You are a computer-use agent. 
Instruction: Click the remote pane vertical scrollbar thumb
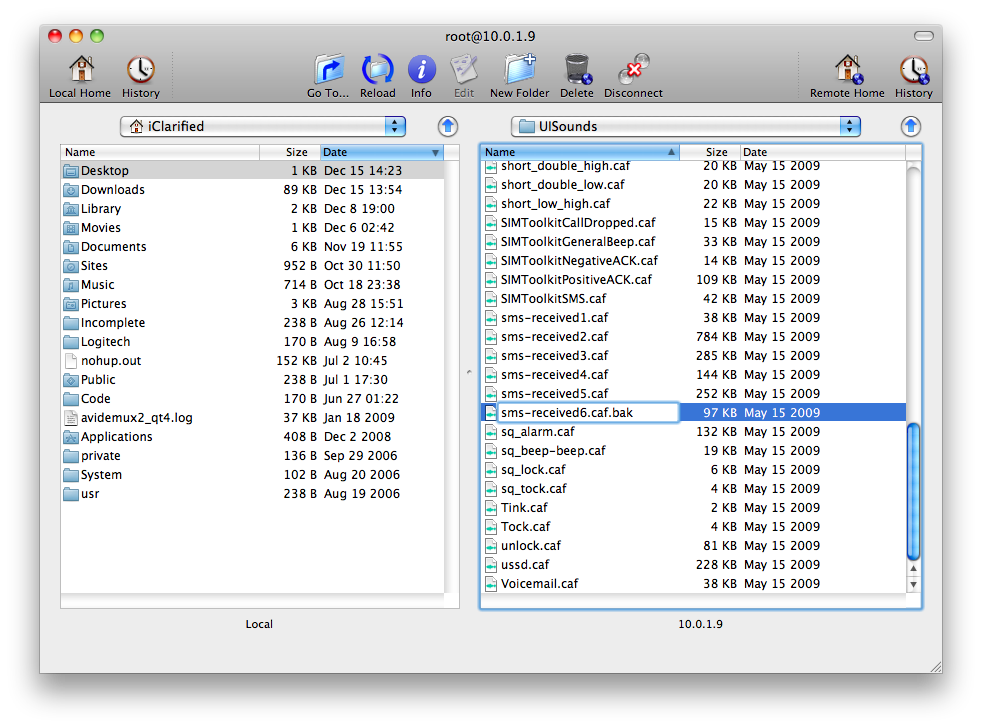coord(913,490)
